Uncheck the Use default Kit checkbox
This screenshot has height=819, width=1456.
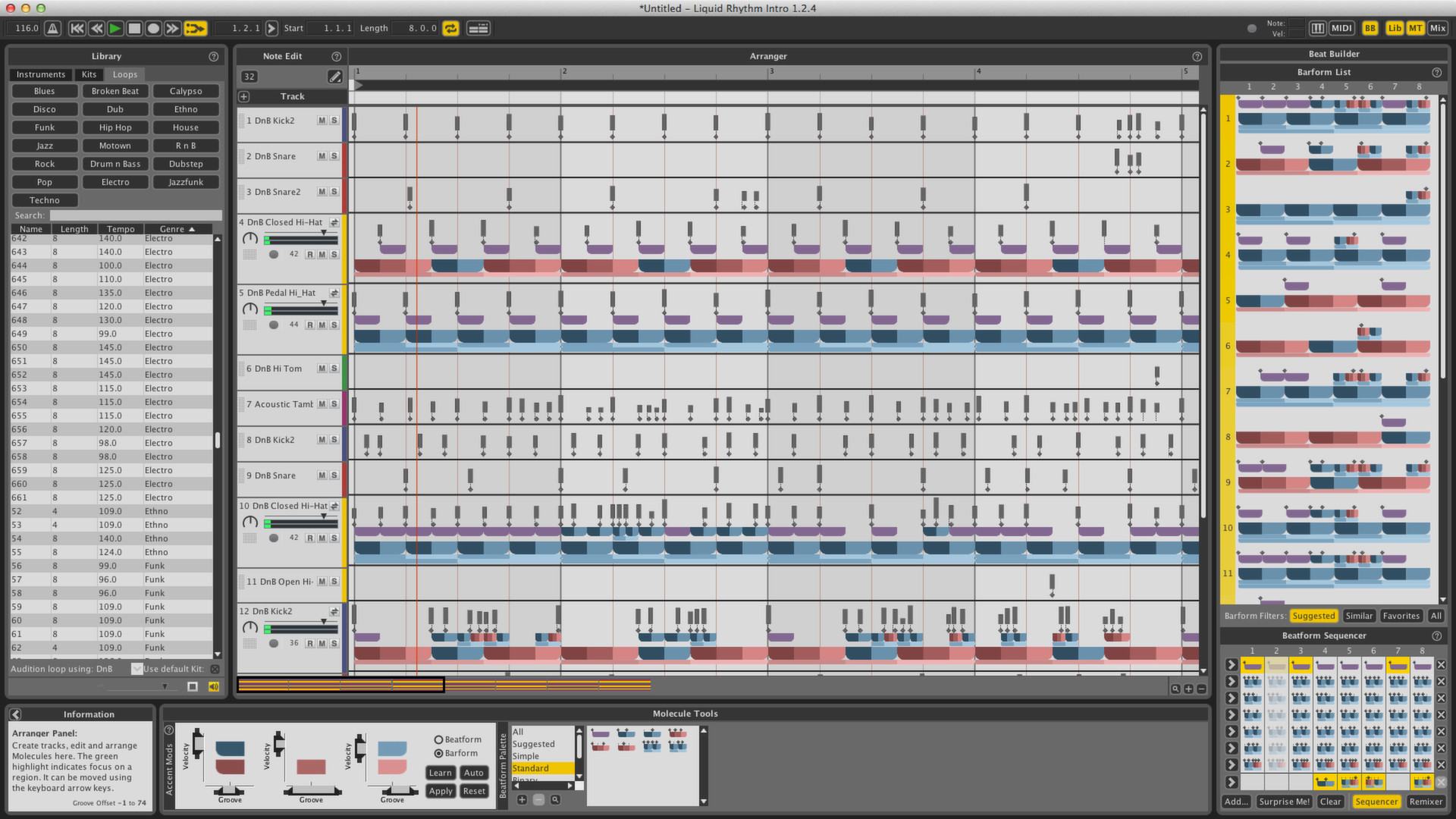(x=137, y=669)
